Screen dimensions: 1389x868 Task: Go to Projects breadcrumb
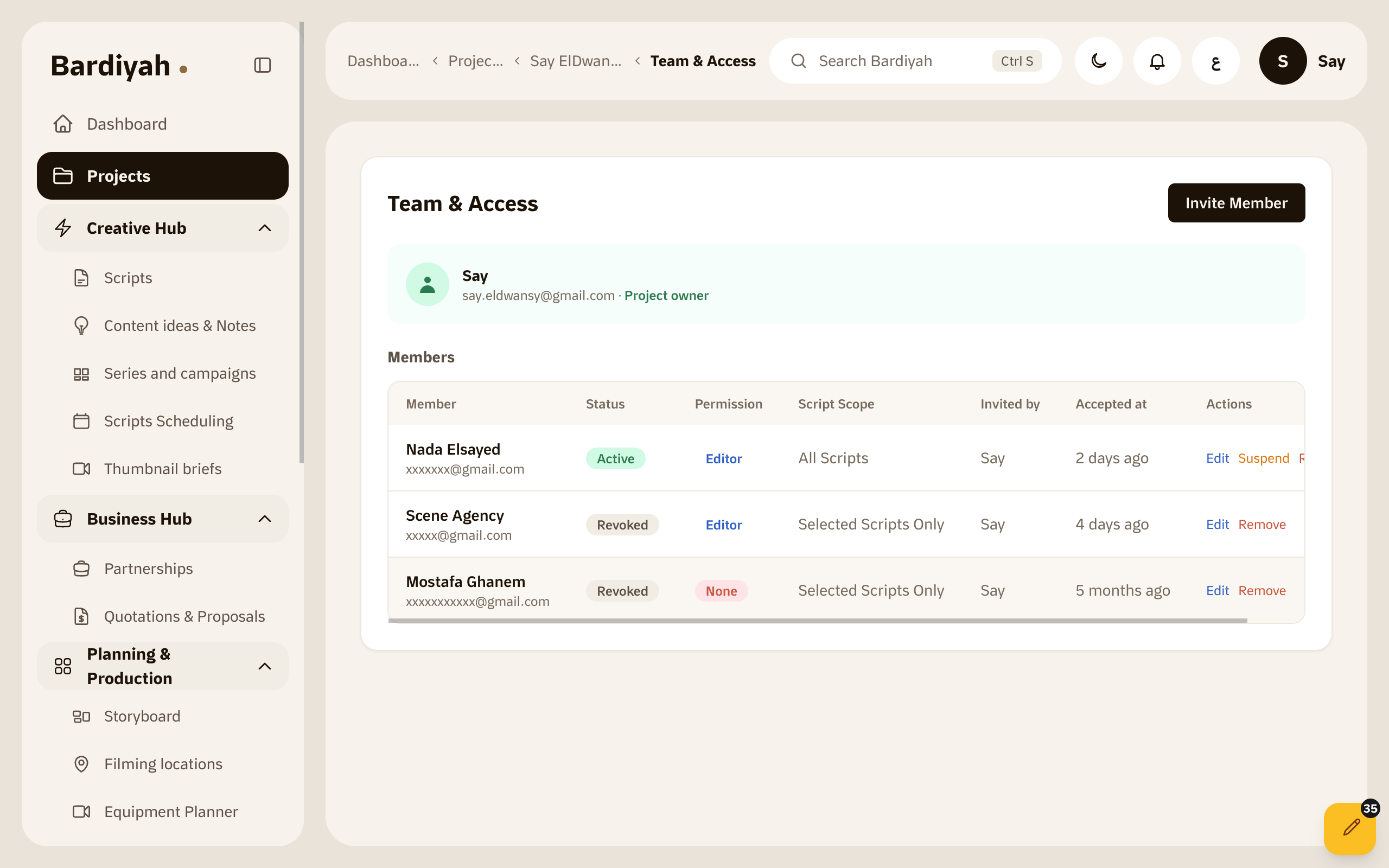click(x=475, y=61)
